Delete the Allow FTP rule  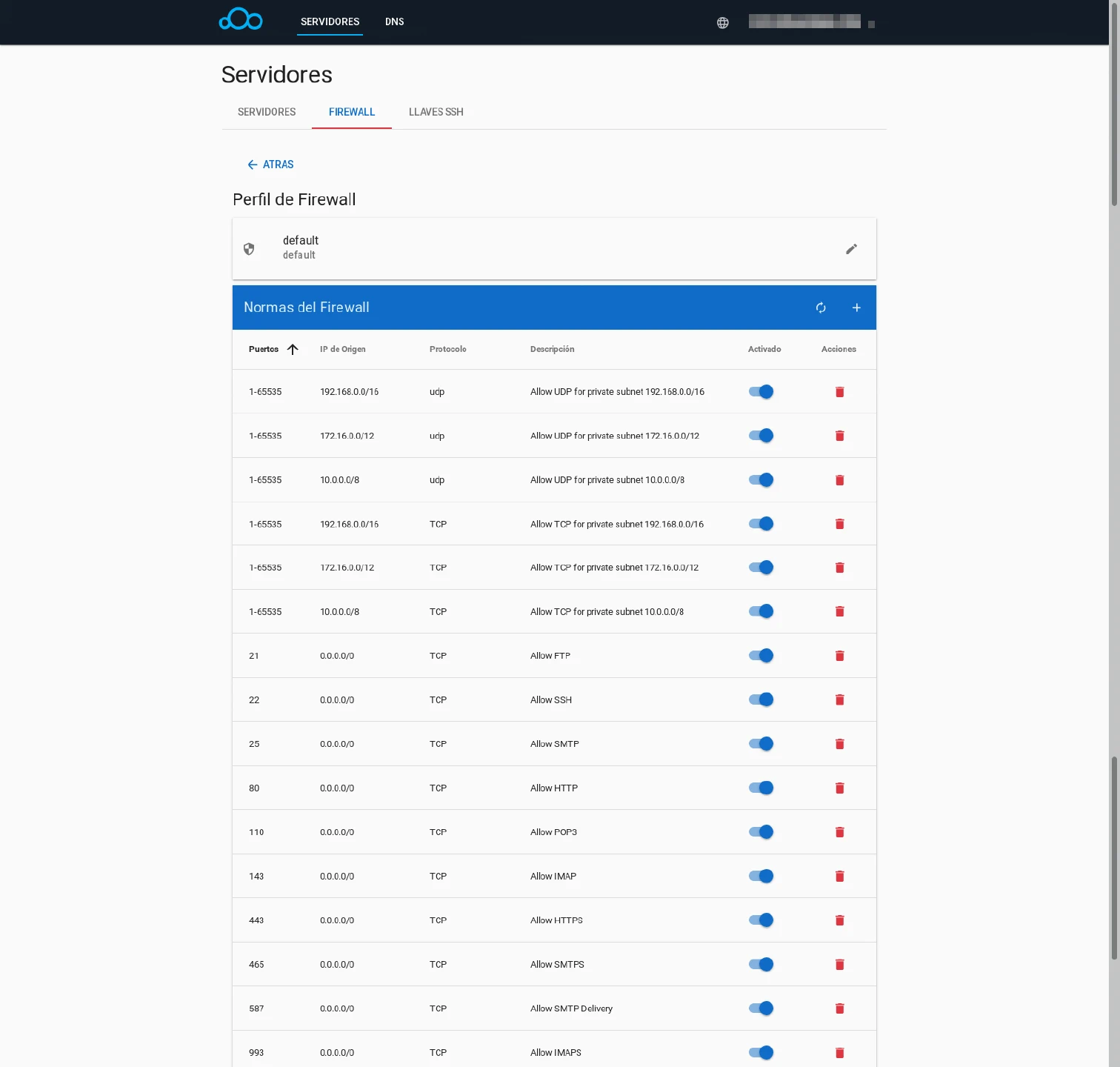(x=839, y=656)
